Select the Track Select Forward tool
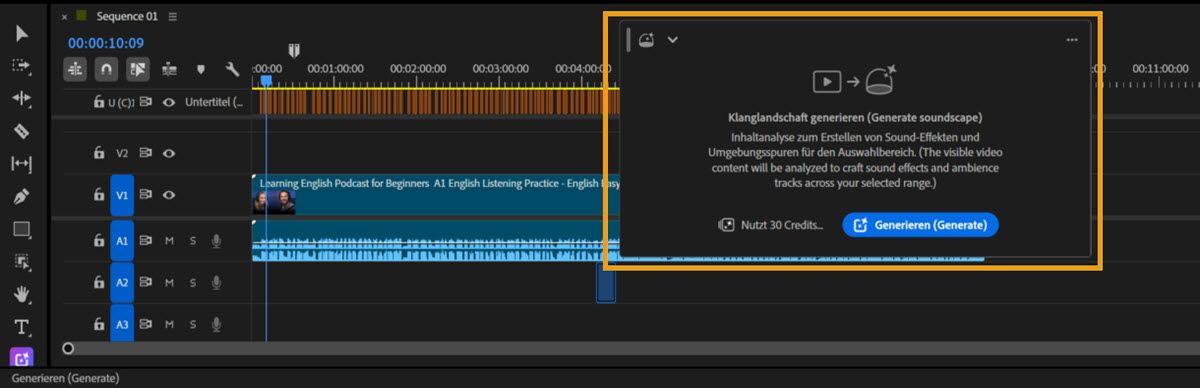 (22, 66)
